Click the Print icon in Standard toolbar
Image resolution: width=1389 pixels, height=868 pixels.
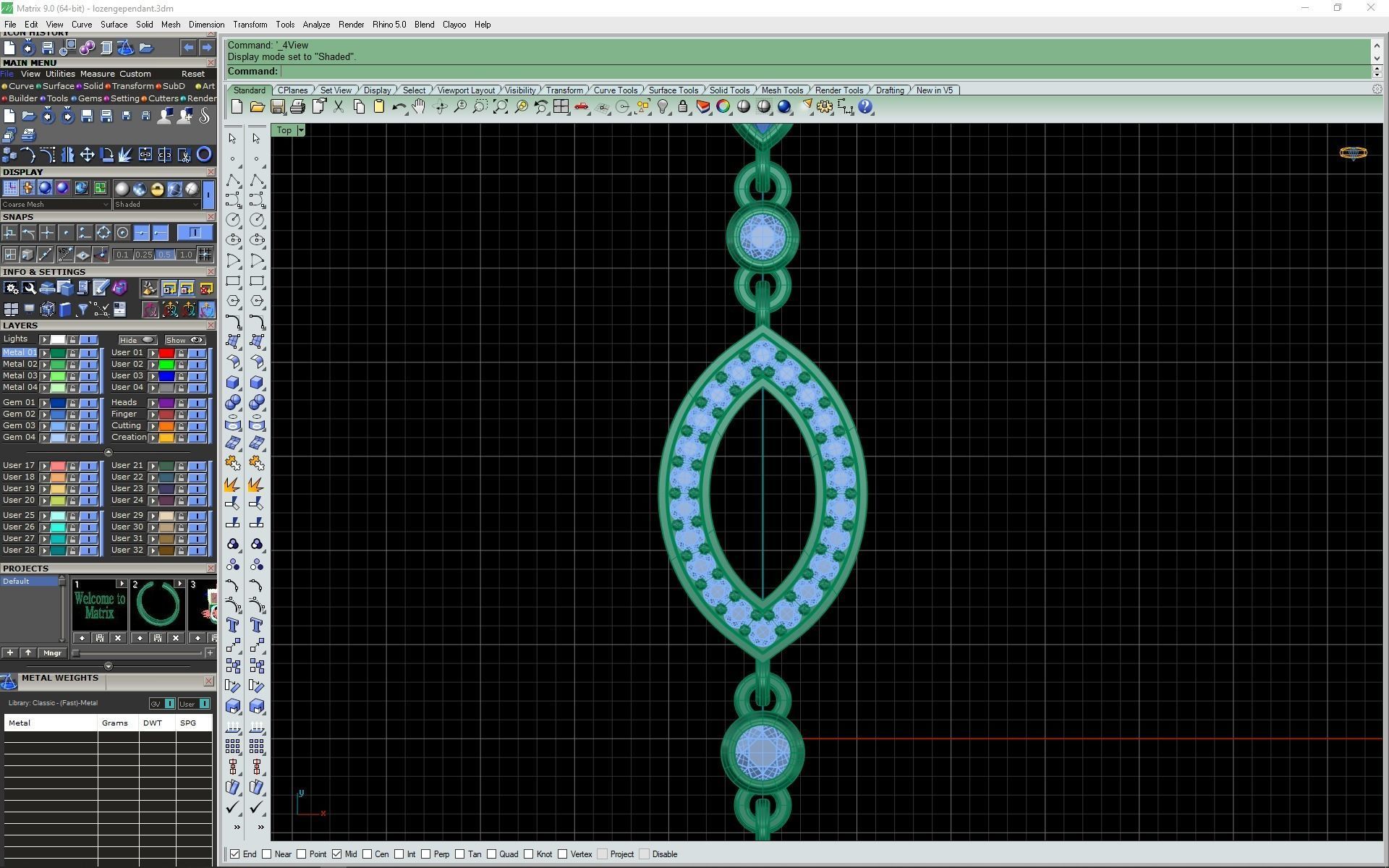tap(297, 107)
